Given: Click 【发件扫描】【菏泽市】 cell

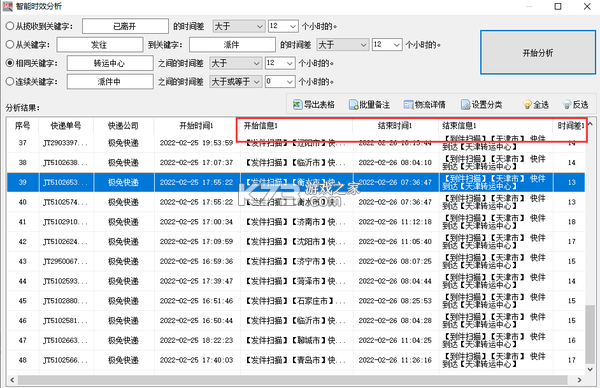Looking at the screenshot, I should point(296,281).
